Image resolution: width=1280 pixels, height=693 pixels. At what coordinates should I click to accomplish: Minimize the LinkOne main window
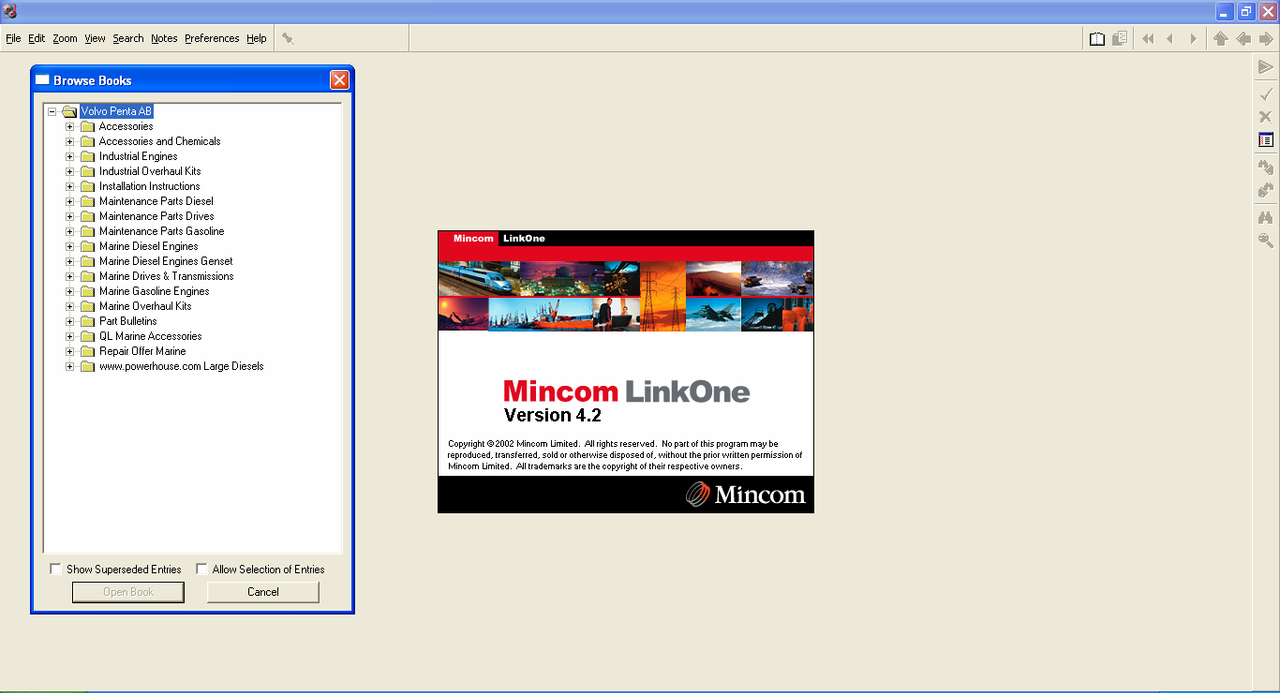pos(1225,11)
